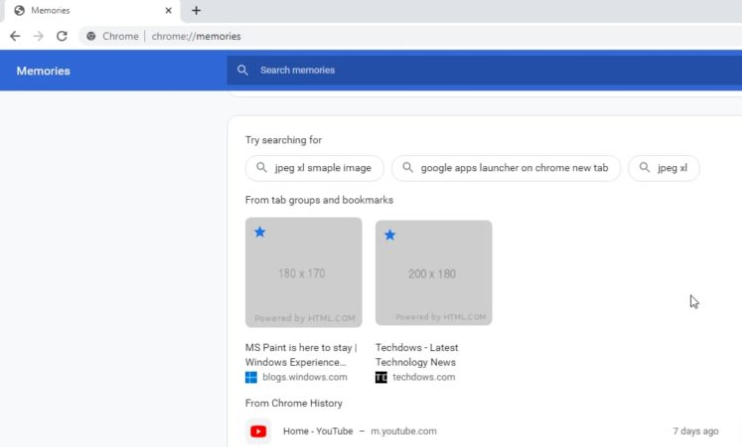Click the Windows blog favicon icon

[252, 377]
